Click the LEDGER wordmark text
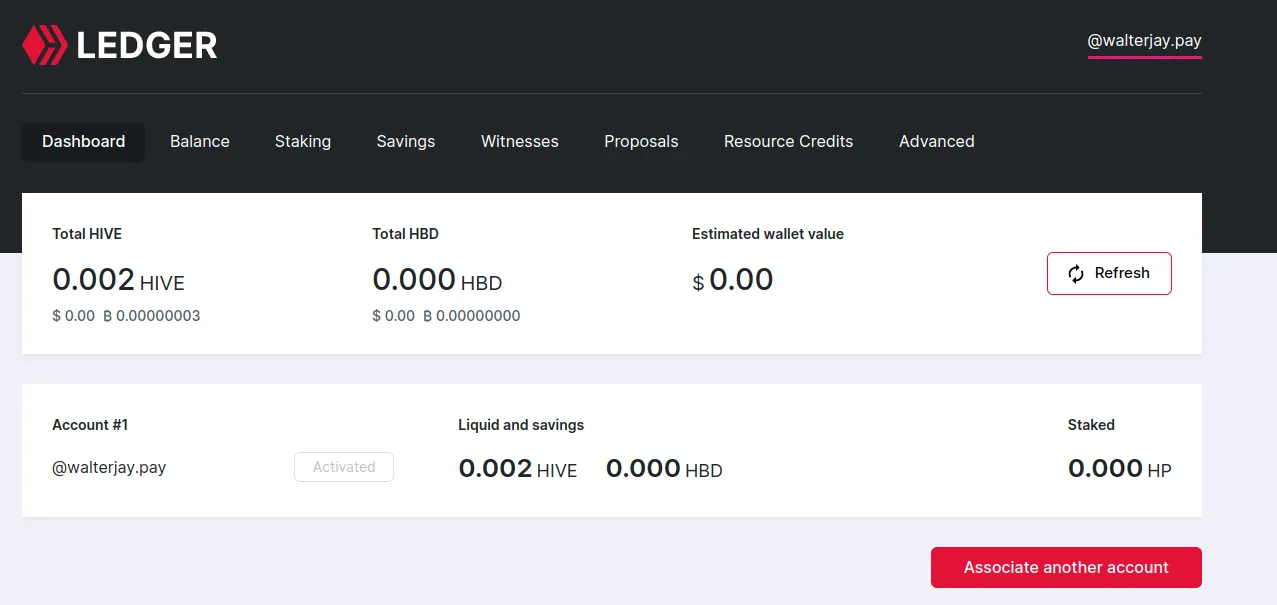Image resolution: width=1277 pixels, height=605 pixels. pyautogui.click(x=147, y=45)
